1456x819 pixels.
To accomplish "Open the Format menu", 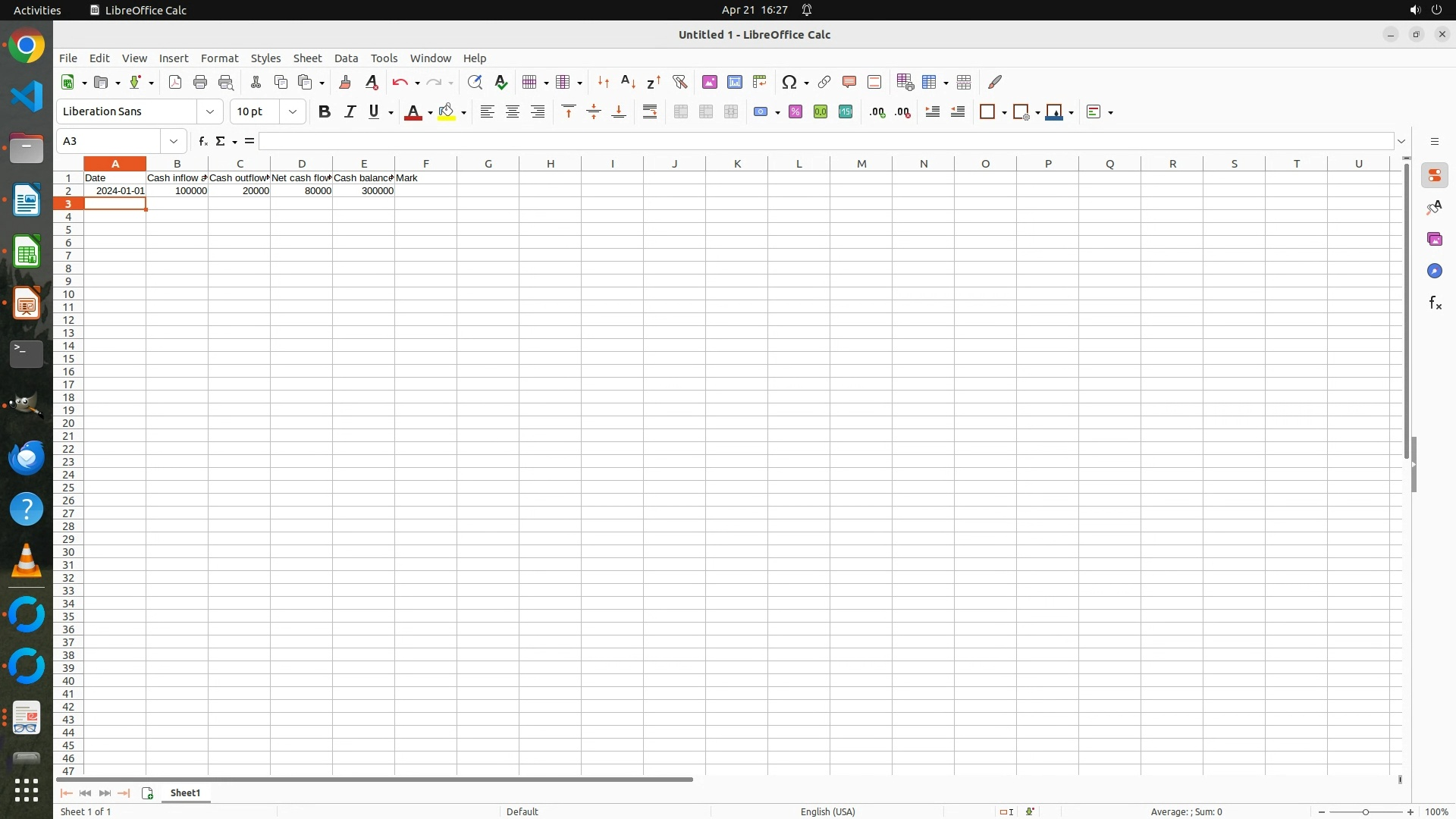I will 219,58.
